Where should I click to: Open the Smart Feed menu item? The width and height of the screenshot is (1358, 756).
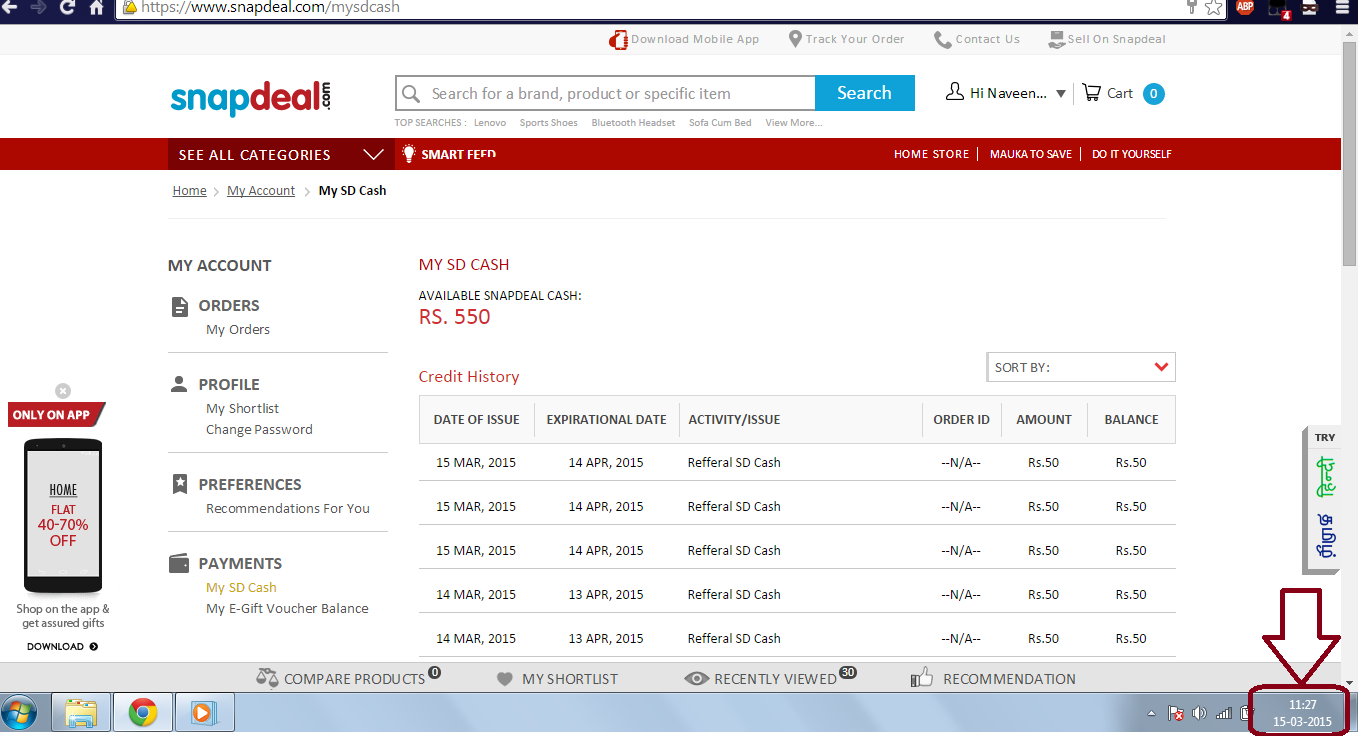coord(458,154)
